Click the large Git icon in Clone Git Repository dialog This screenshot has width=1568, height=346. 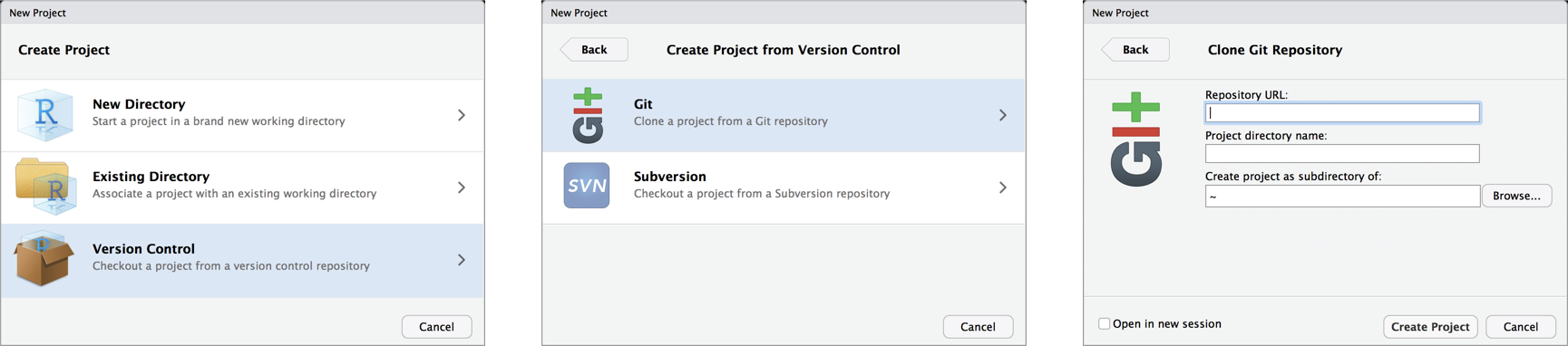1136,139
